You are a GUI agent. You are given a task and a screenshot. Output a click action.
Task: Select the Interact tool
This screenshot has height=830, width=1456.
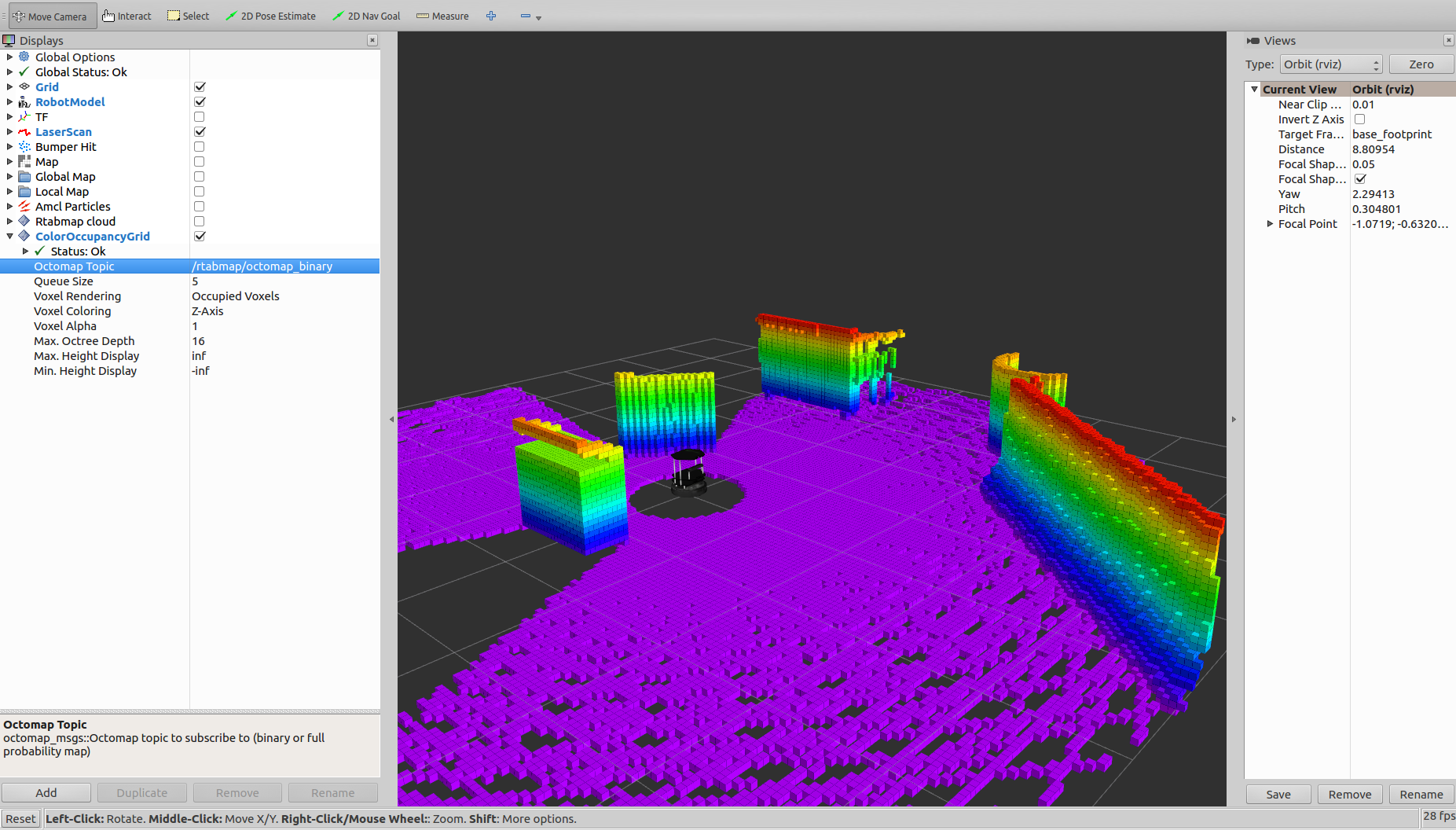click(x=126, y=15)
